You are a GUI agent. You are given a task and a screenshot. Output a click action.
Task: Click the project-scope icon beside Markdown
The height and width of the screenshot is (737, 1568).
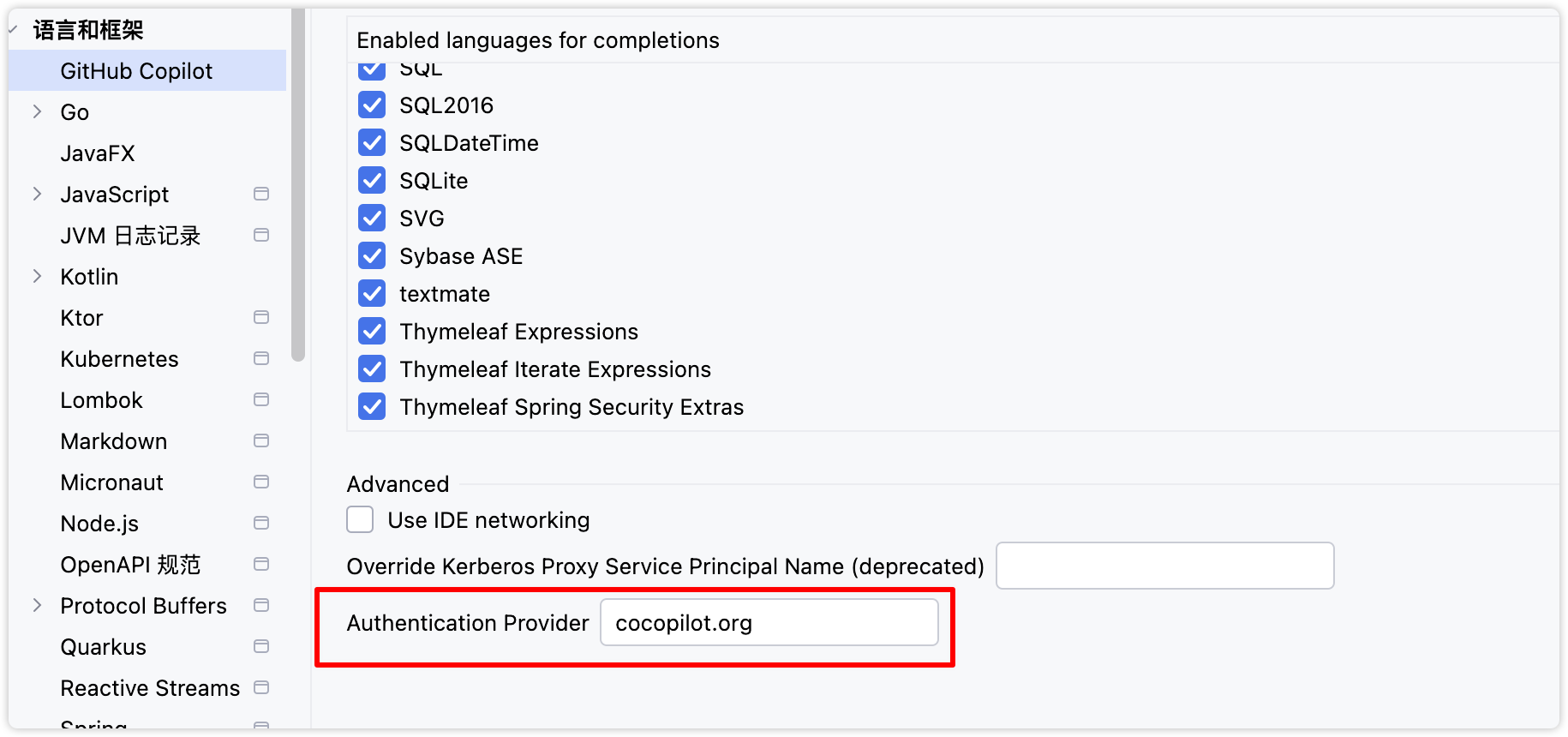[x=261, y=440]
